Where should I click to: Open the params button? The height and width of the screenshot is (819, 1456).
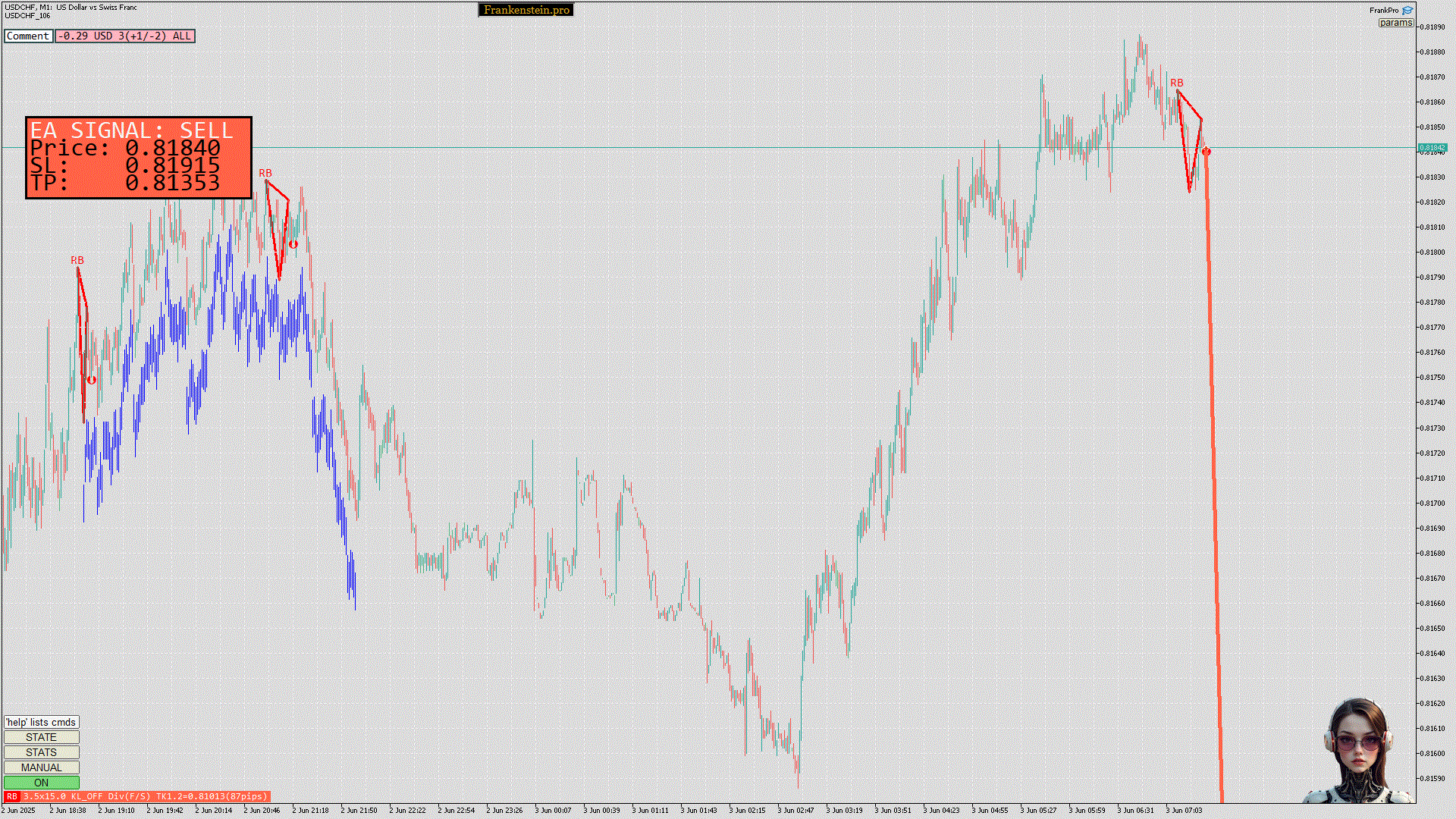point(1395,23)
